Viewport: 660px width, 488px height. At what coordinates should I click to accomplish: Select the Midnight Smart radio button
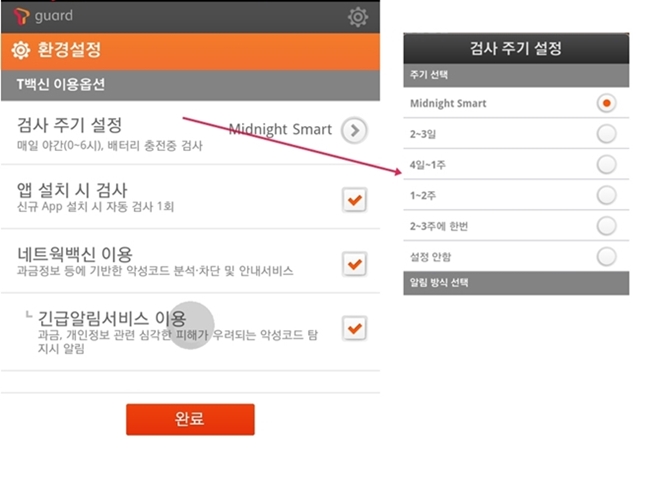coord(606,103)
